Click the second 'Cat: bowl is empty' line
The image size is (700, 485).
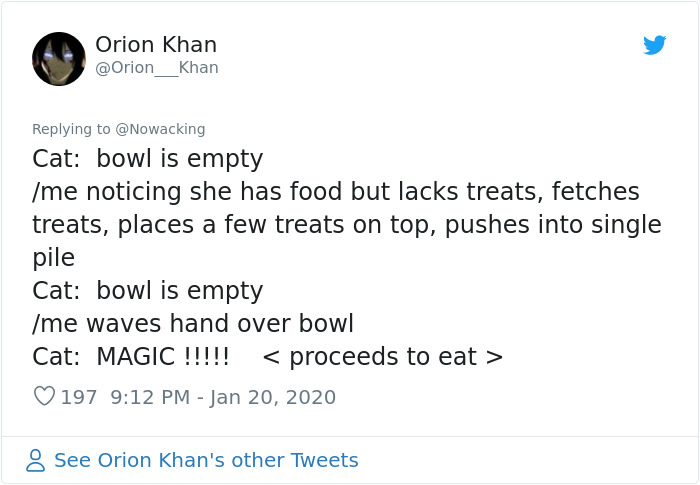[x=148, y=291]
